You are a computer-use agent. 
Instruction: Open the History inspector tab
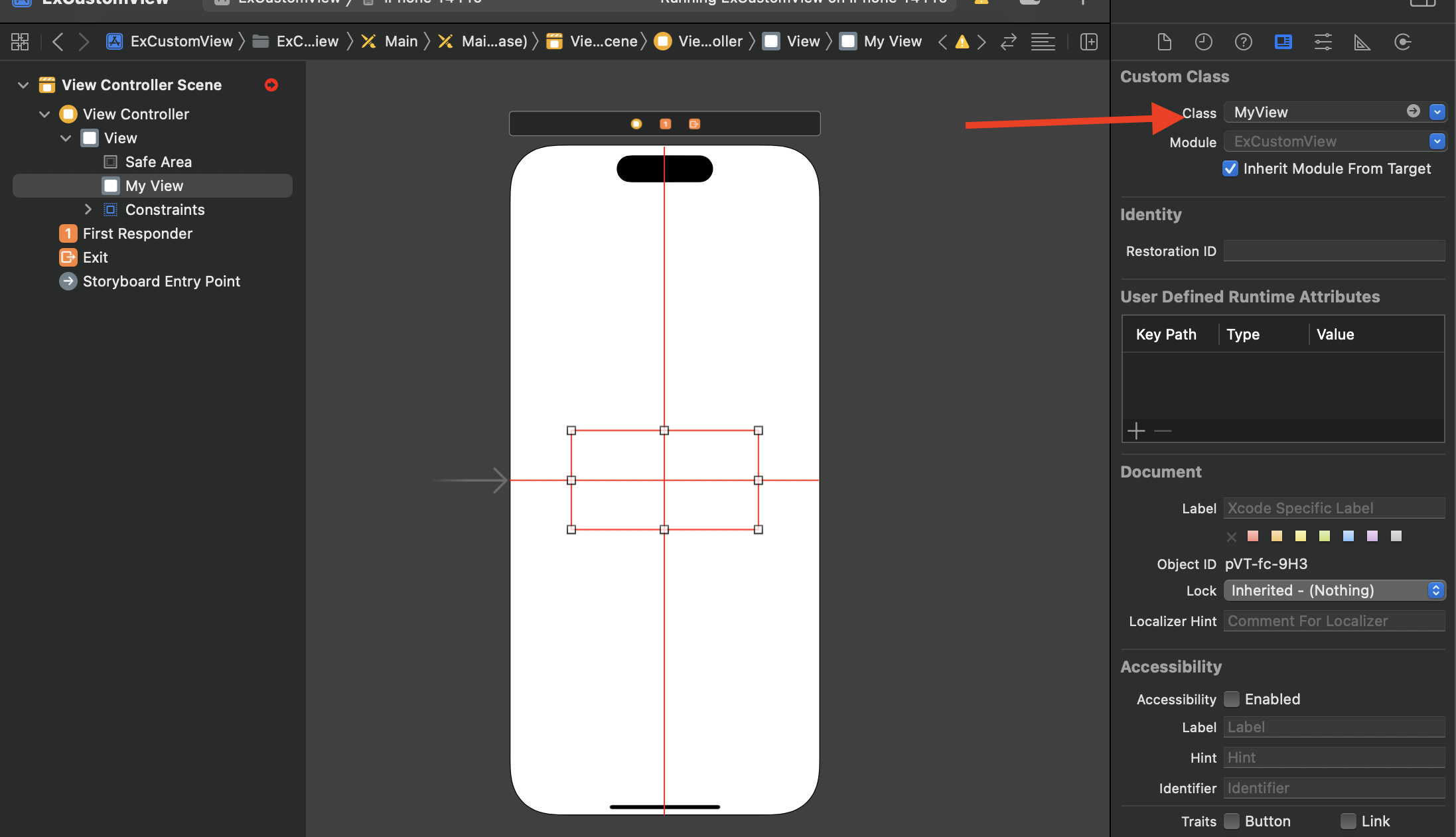click(1203, 42)
